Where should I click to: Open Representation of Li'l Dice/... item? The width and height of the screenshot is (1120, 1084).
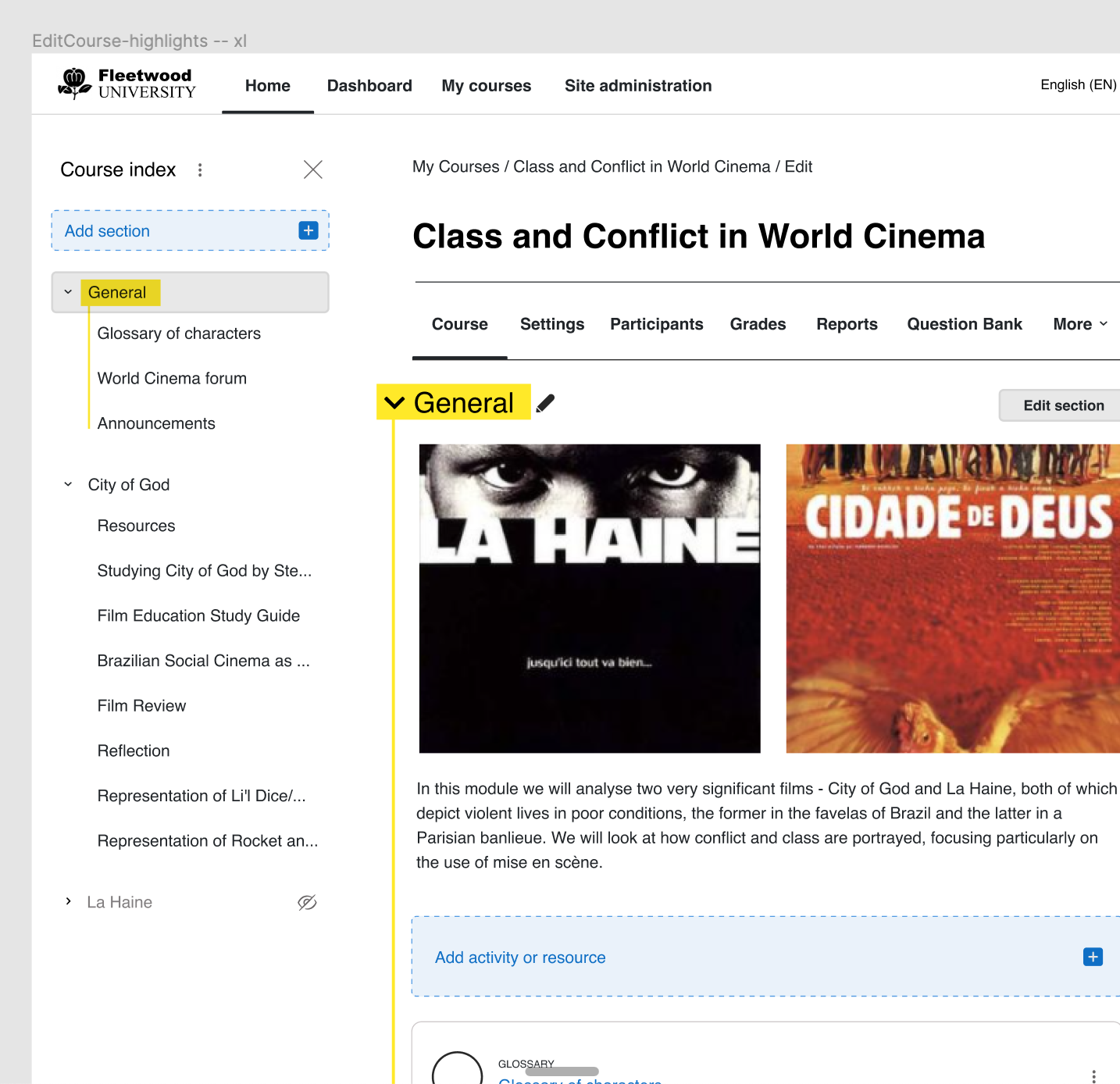(202, 796)
